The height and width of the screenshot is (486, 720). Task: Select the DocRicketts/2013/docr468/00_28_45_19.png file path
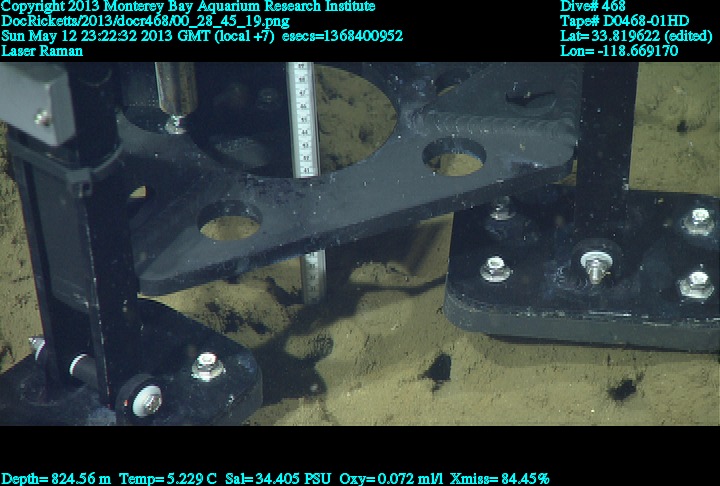pyautogui.click(x=146, y=21)
